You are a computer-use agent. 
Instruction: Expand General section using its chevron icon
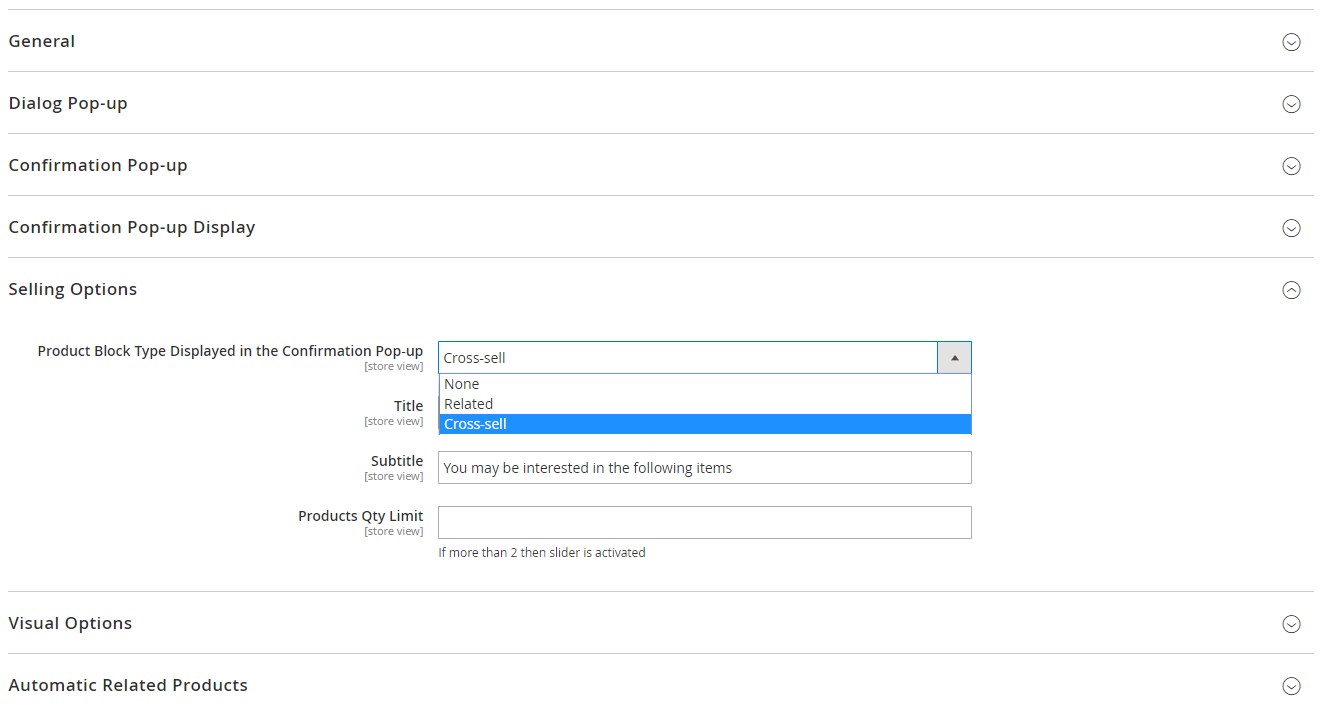coord(1291,42)
